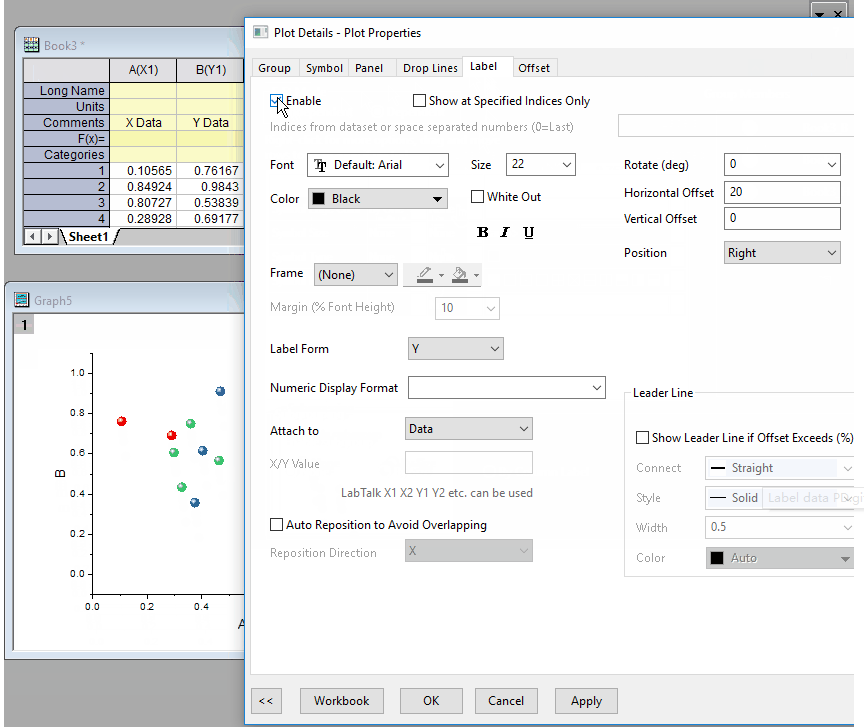This screenshot has width=864, height=727.
Task: Click cell 0.69177 in Book3
Action: click(x=210, y=218)
